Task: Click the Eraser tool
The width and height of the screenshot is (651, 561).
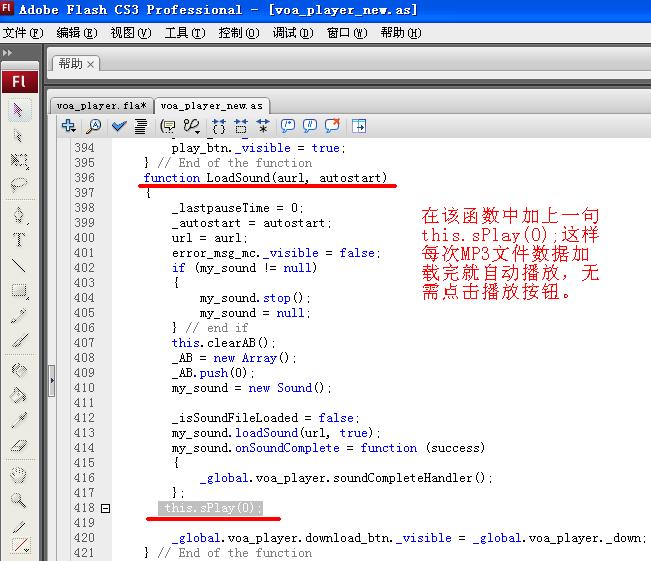Action: pos(19,446)
